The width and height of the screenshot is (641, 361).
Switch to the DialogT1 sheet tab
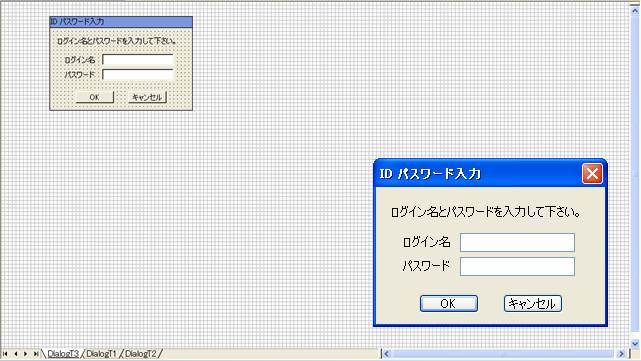coord(101,354)
